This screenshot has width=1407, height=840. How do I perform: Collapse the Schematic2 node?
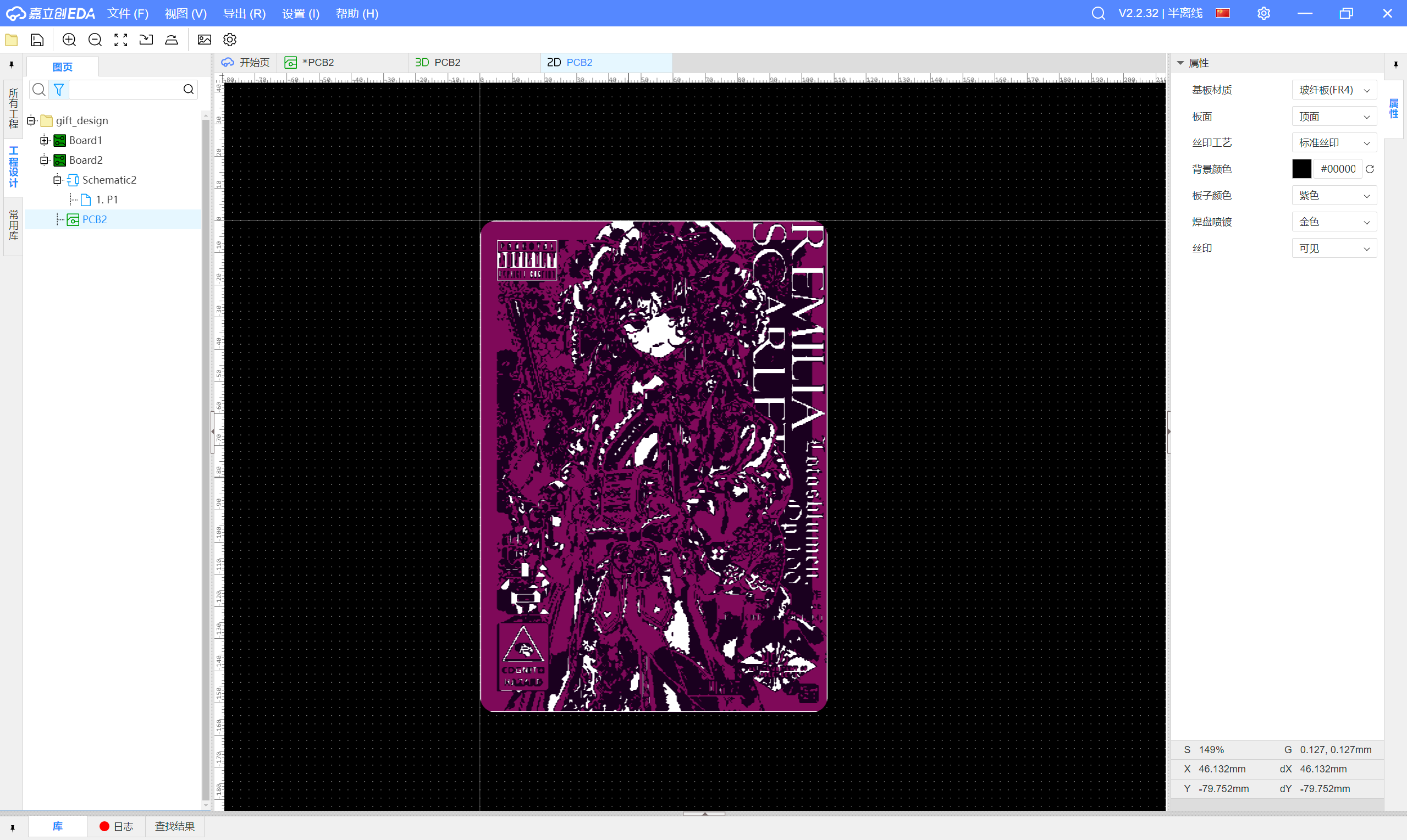(57, 180)
